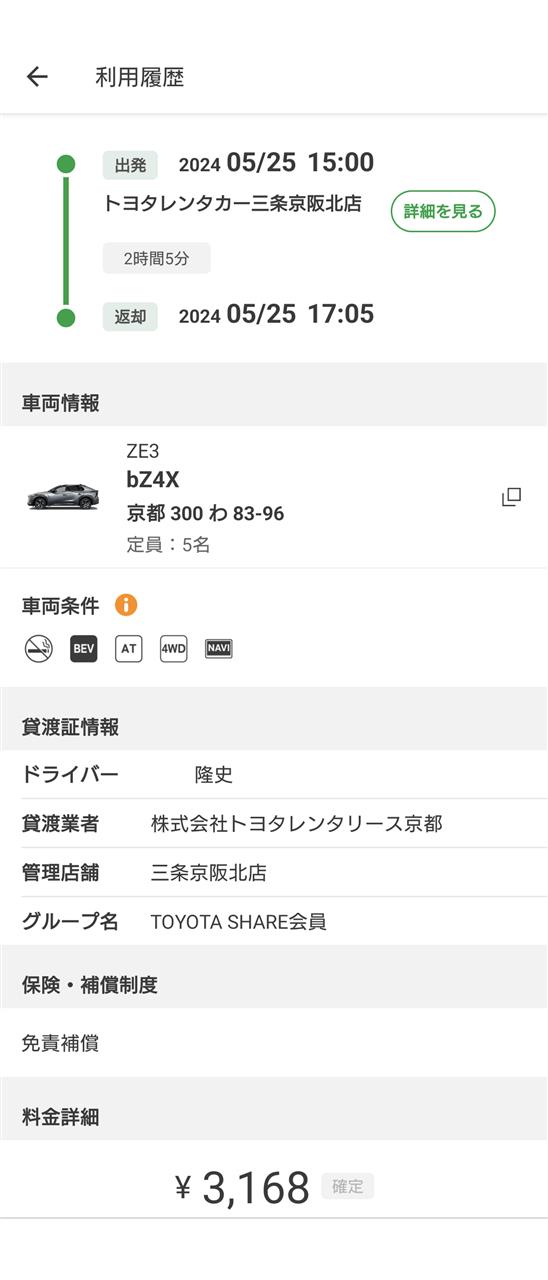Tap the 利用履歴 page title
The width and height of the screenshot is (548, 1280).
click(x=140, y=77)
